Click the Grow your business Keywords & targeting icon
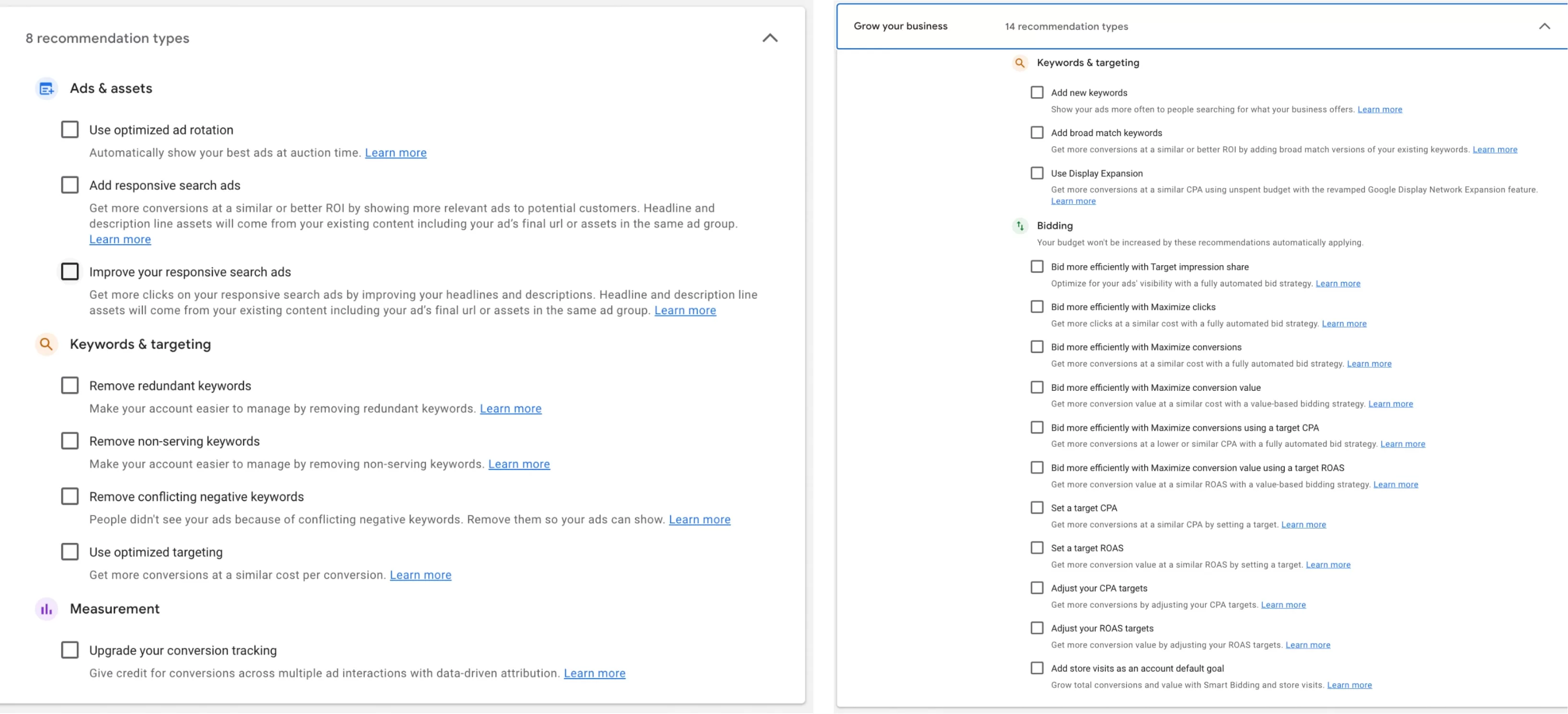1568x714 pixels. (1020, 63)
